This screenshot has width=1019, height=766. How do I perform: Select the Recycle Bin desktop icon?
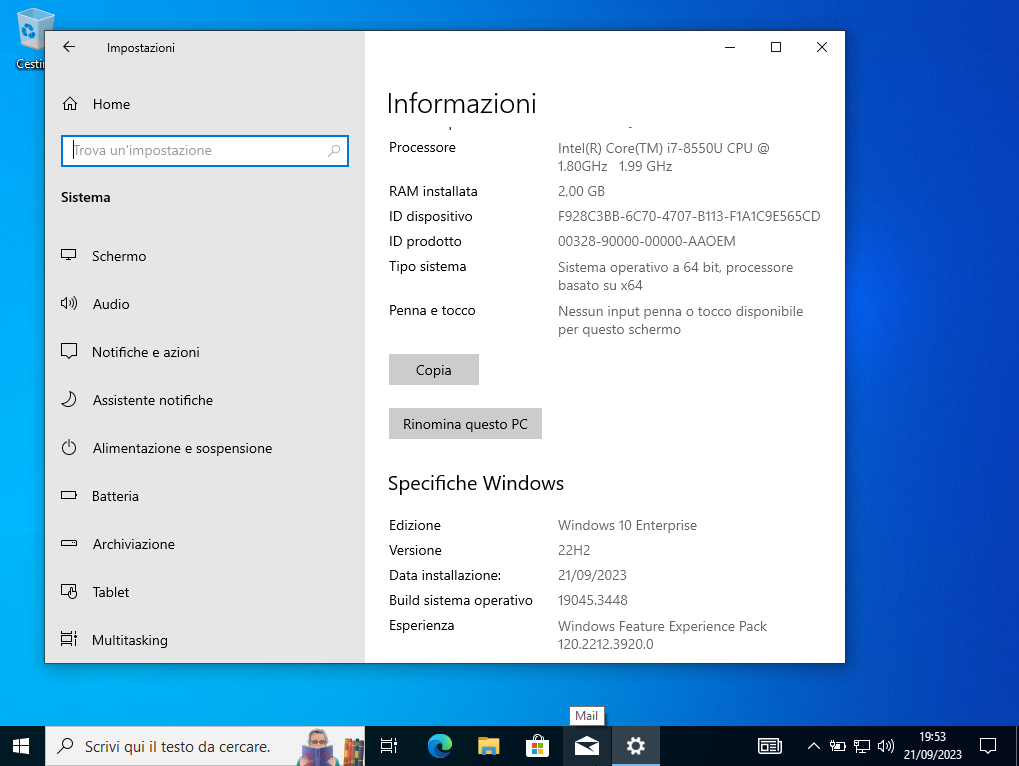(29, 39)
